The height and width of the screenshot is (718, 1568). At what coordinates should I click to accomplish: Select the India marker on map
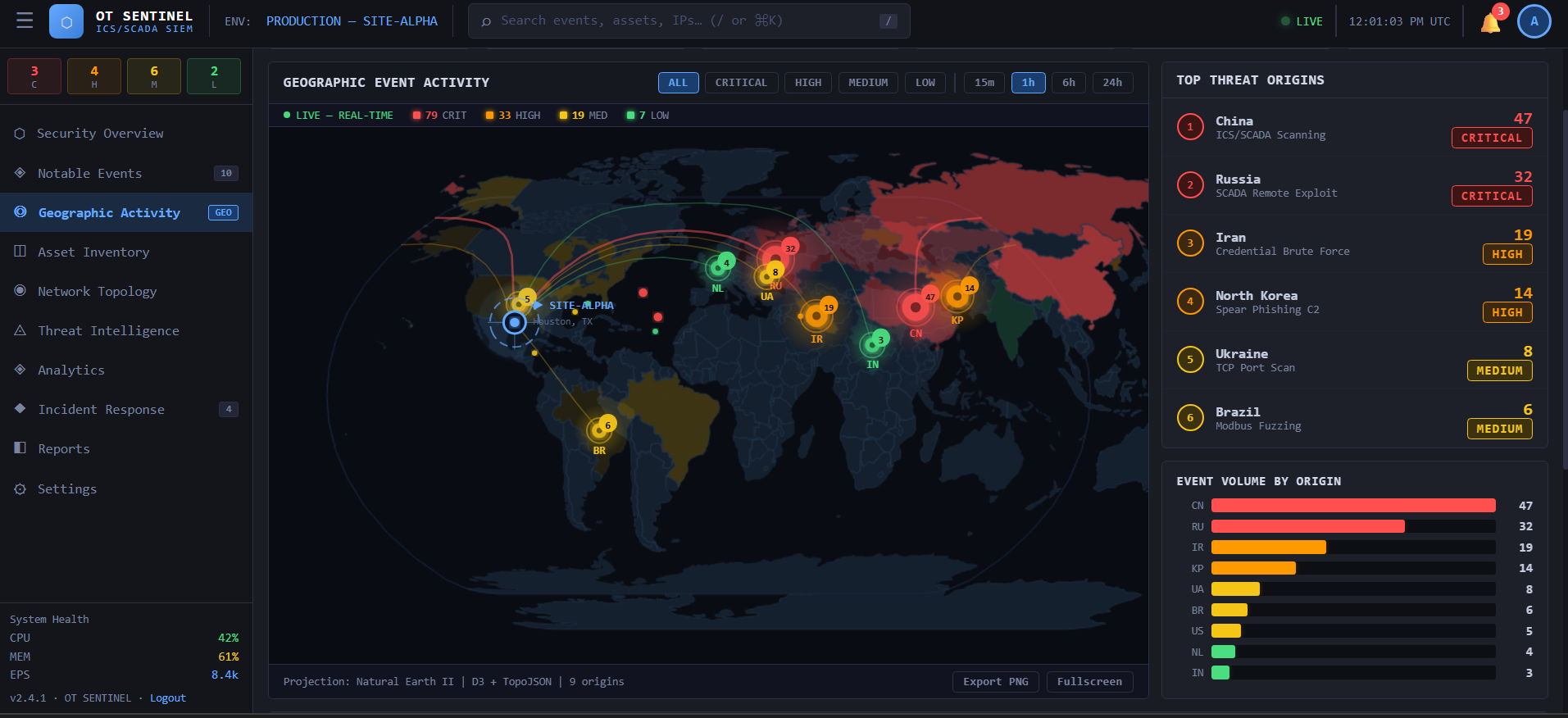(x=872, y=345)
